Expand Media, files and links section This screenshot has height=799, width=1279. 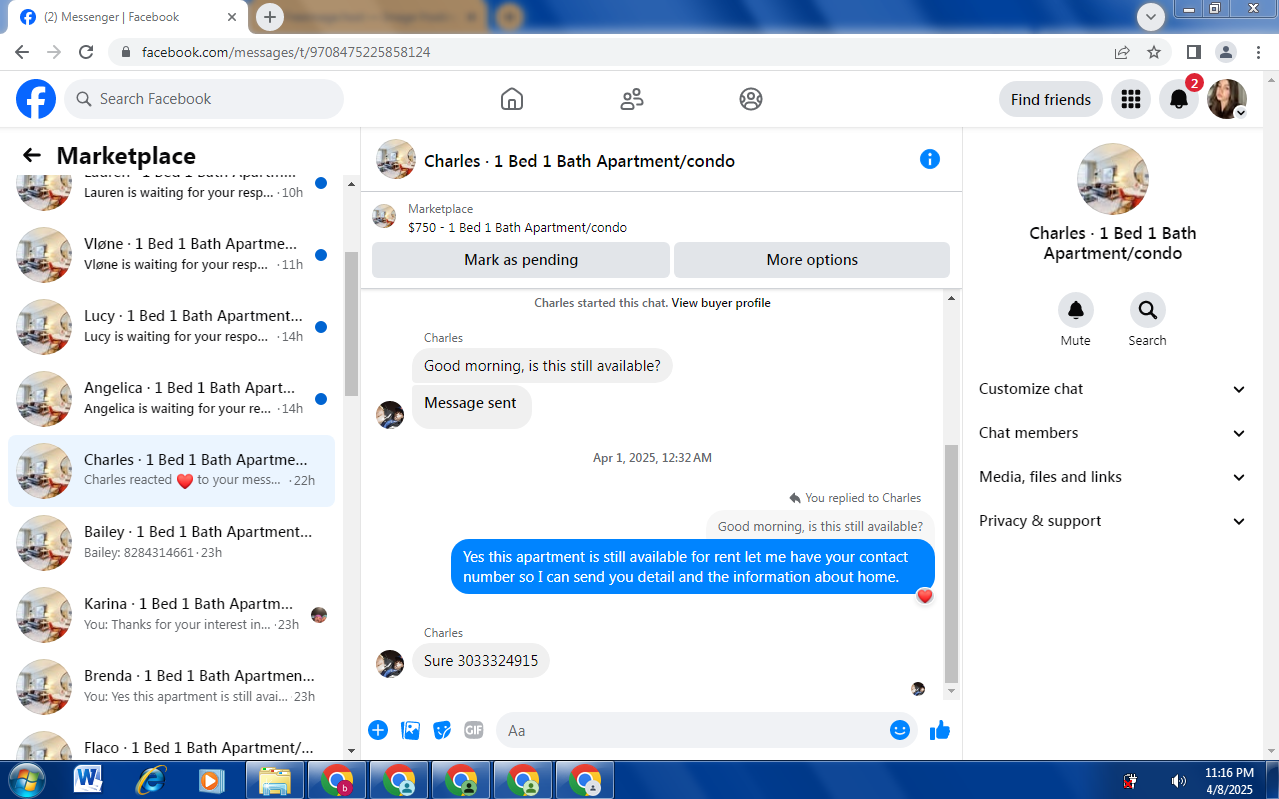click(x=1113, y=477)
